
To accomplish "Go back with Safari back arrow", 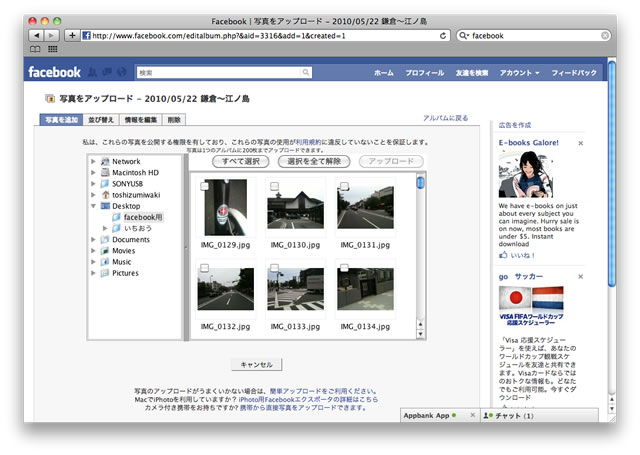I will (37, 36).
